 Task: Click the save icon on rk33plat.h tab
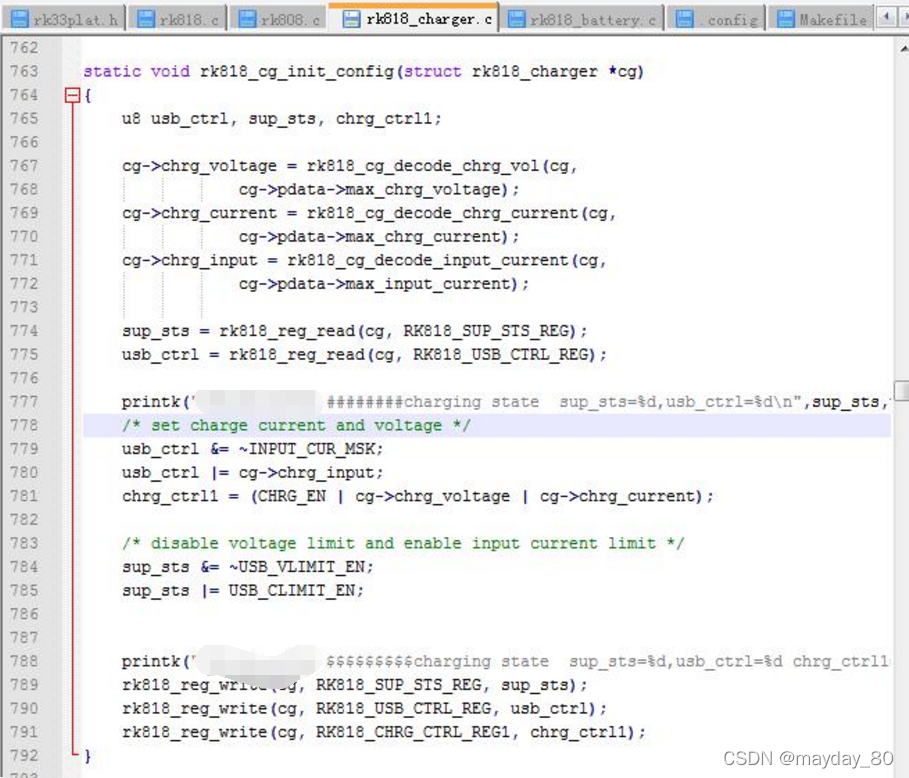pos(20,19)
